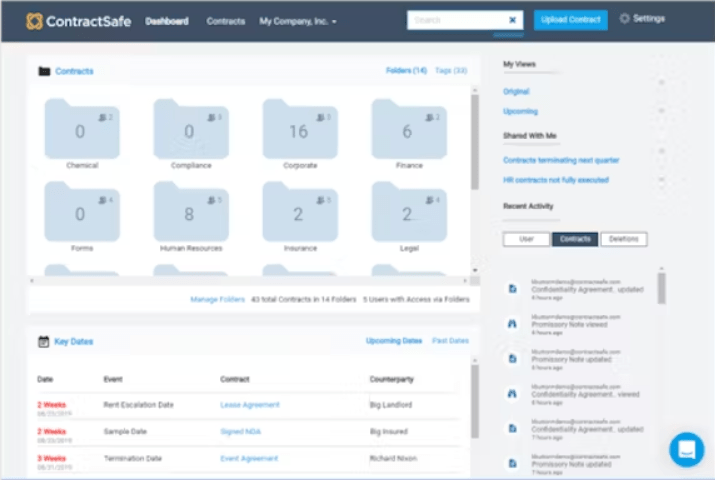Open the Human Resources folder icon
The image size is (715, 480).
tap(191, 212)
